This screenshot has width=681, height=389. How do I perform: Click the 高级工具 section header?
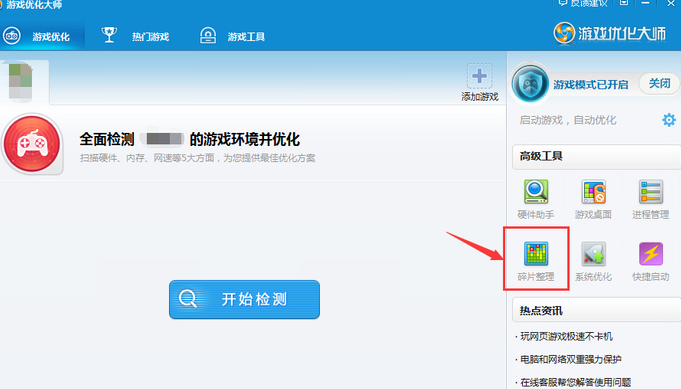pyautogui.click(x=596, y=156)
